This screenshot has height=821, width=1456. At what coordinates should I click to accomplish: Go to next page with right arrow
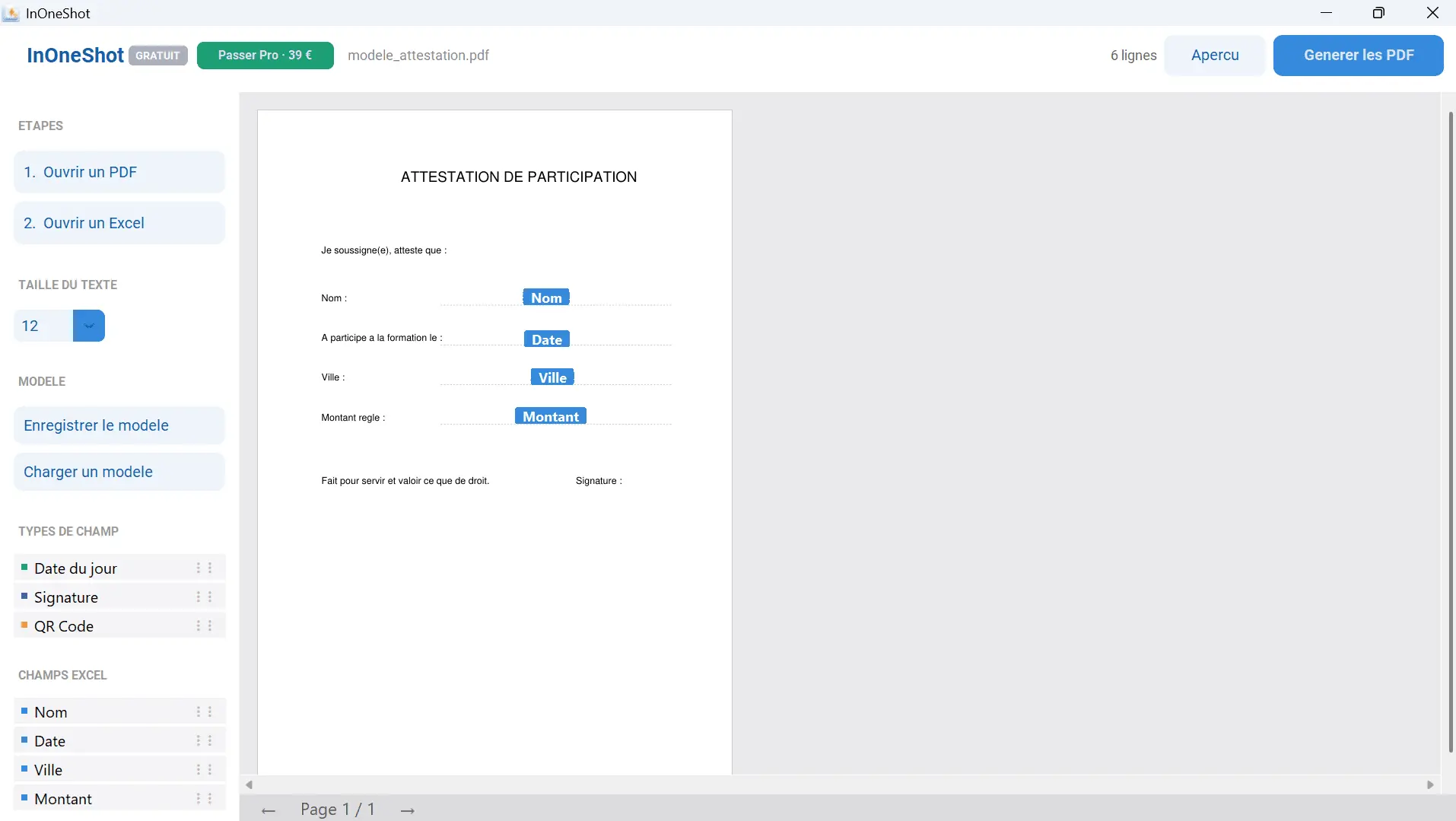[408, 810]
